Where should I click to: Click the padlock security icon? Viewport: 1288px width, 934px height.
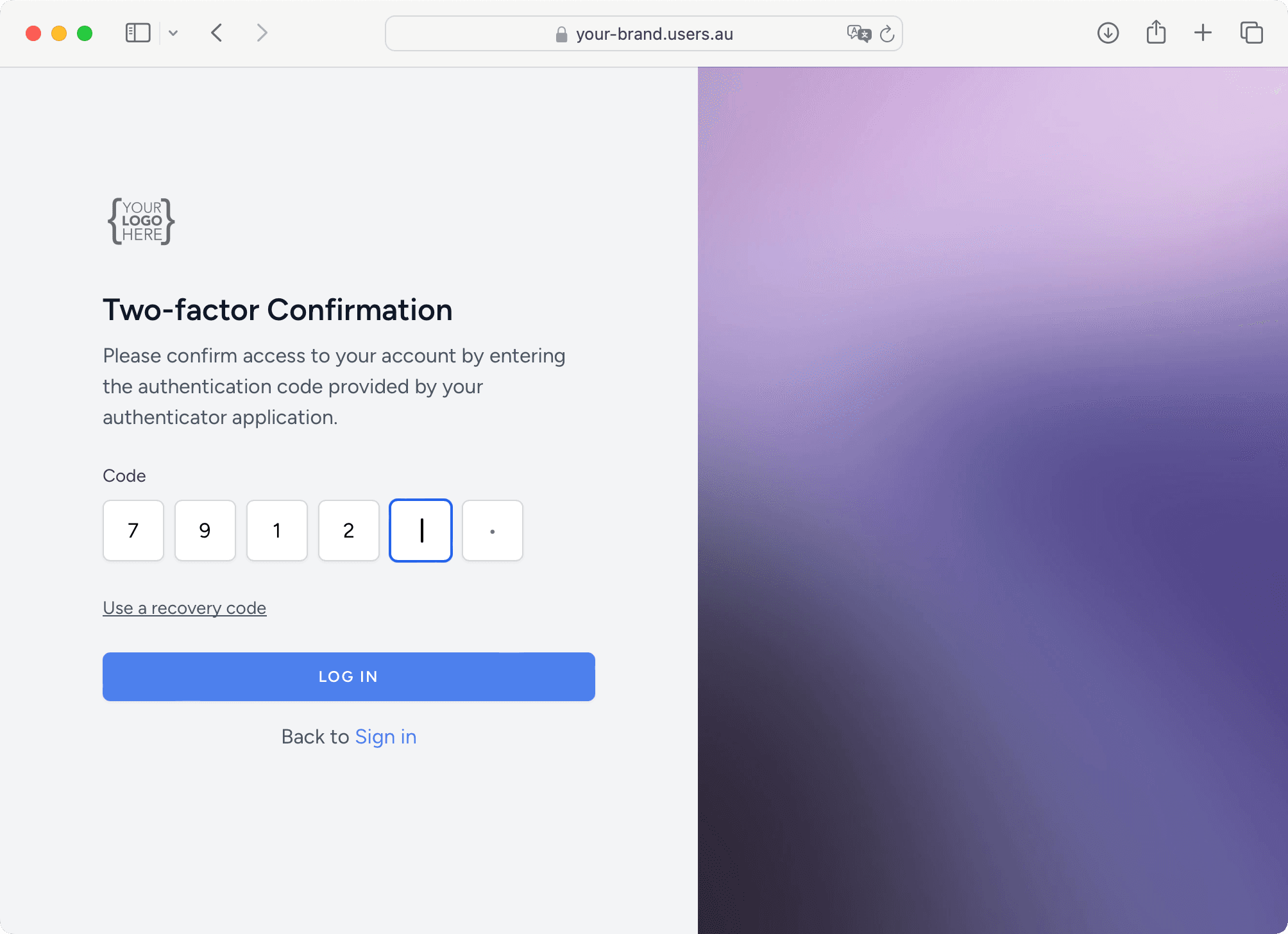(561, 34)
